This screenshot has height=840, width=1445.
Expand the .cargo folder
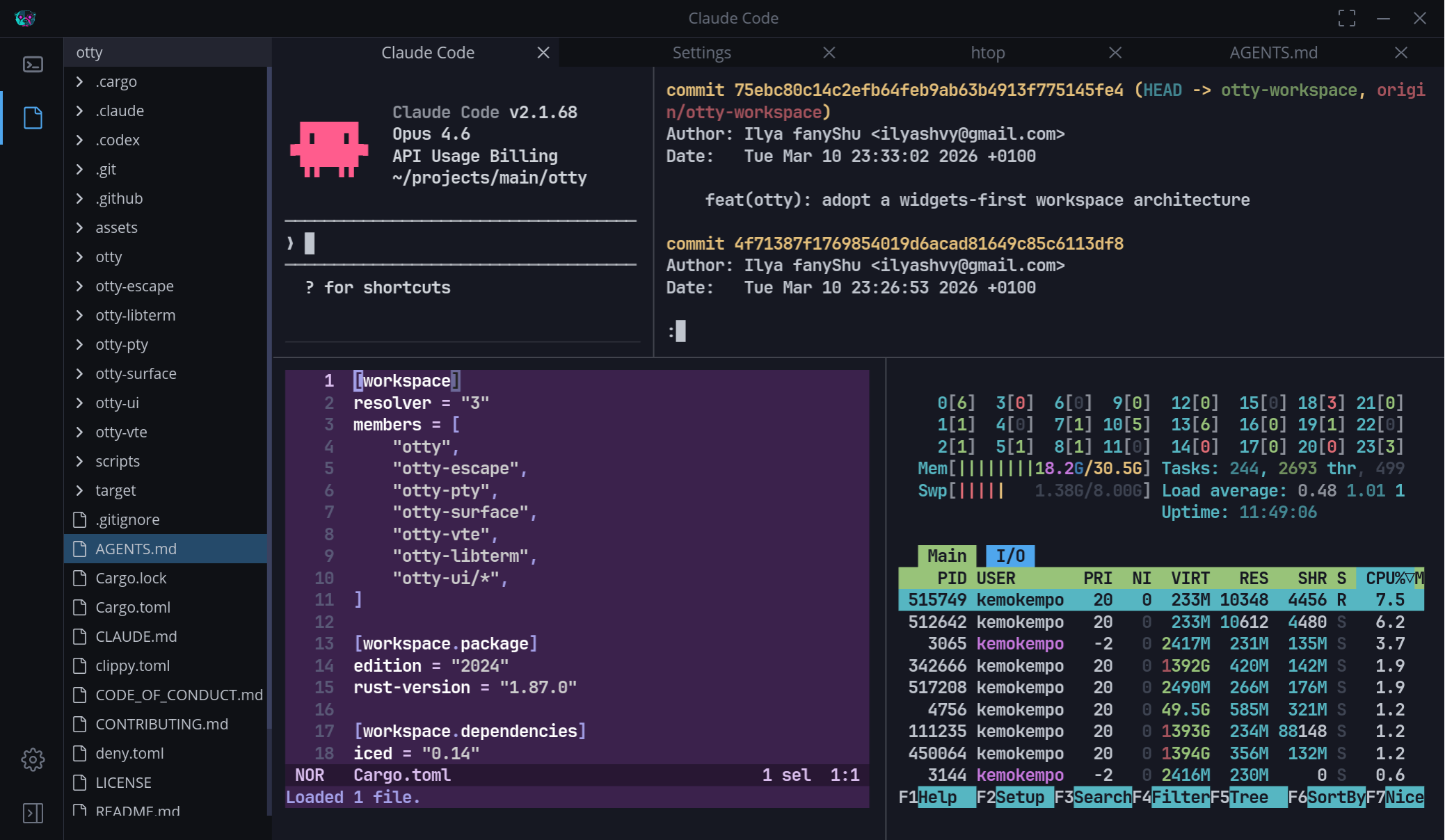(x=166, y=81)
